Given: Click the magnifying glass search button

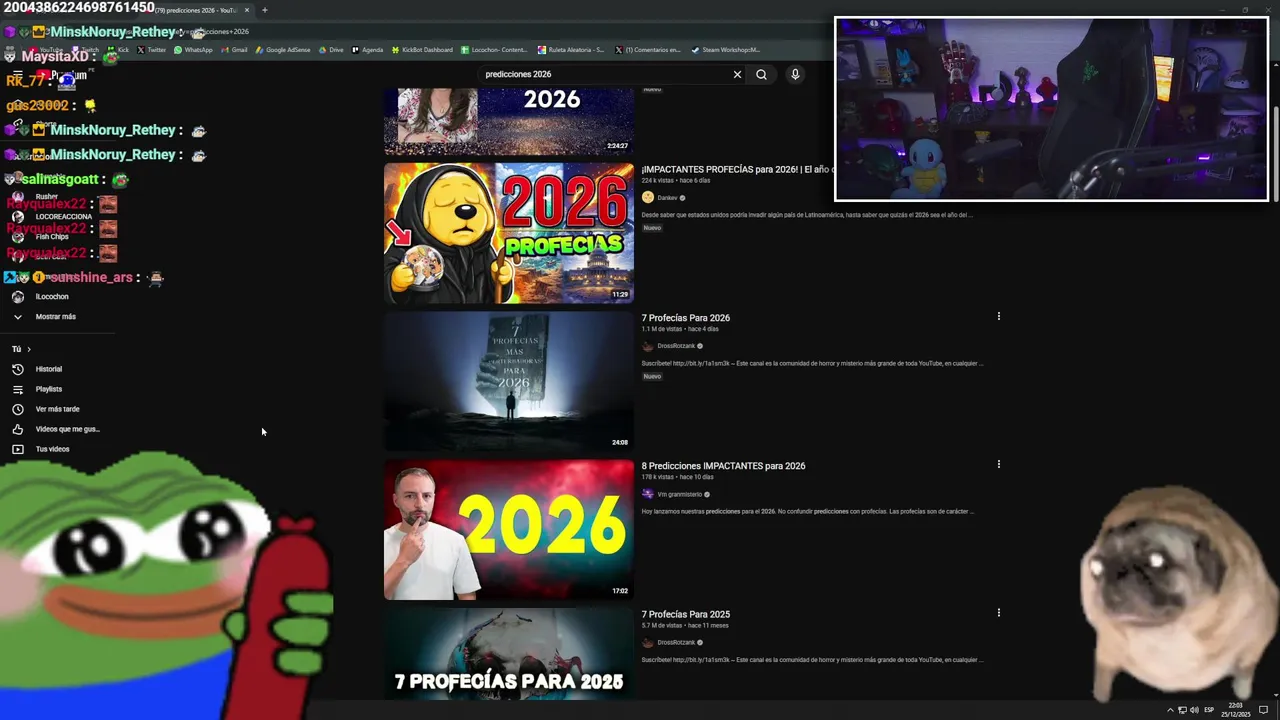Looking at the screenshot, I should [761, 74].
